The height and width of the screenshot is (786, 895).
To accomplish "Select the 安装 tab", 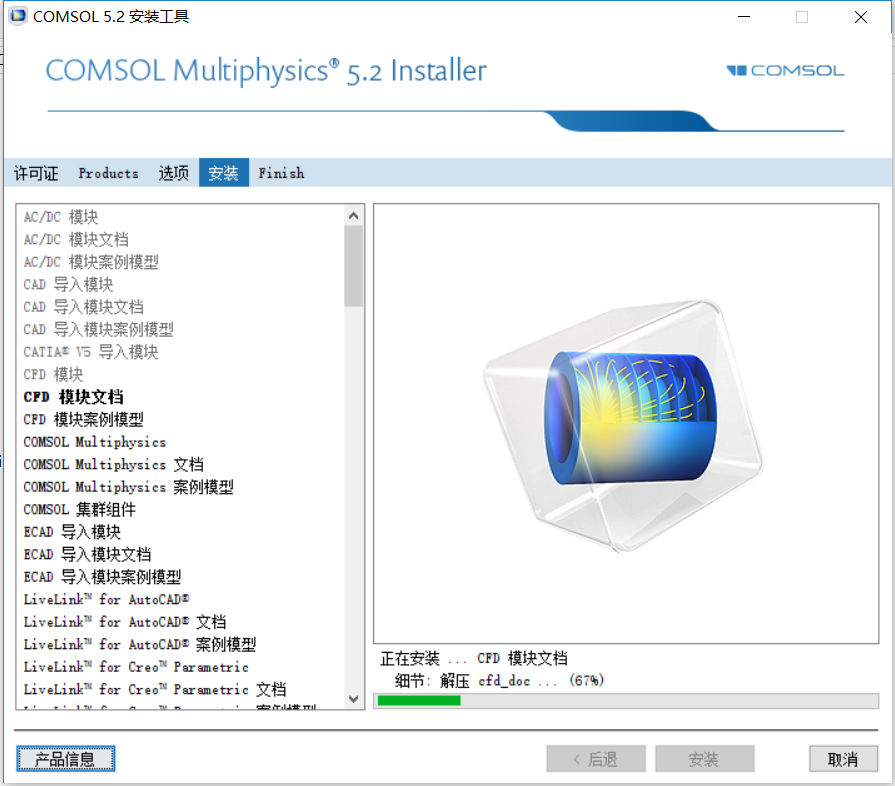I will 224,173.
